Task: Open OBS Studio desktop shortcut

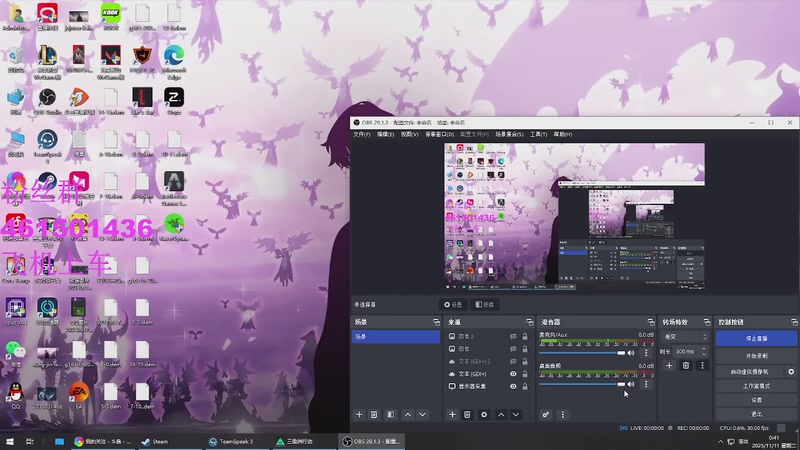Action: pyautogui.click(x=47, y=101)
